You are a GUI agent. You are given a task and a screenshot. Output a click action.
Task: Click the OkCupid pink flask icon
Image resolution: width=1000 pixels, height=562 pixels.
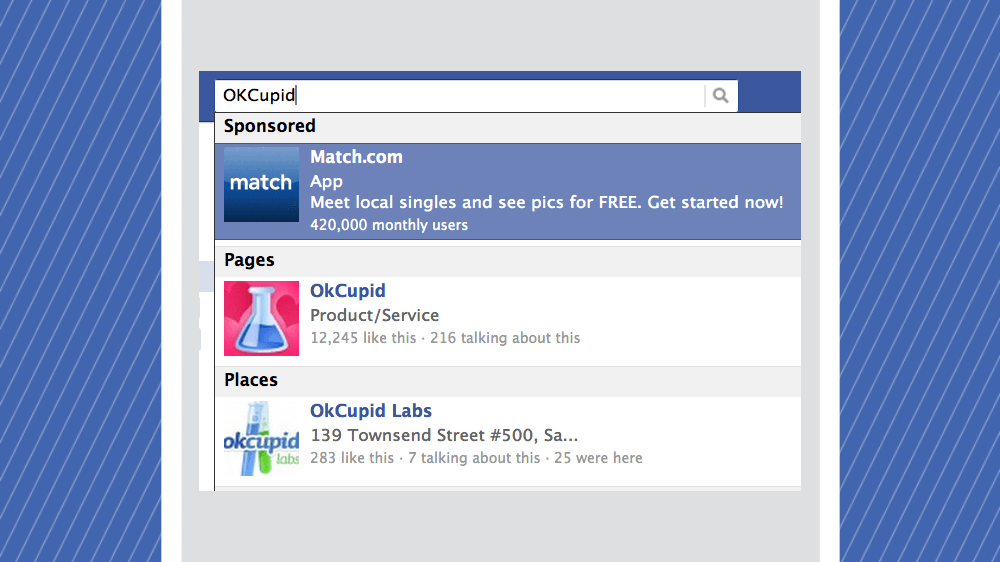261,318
